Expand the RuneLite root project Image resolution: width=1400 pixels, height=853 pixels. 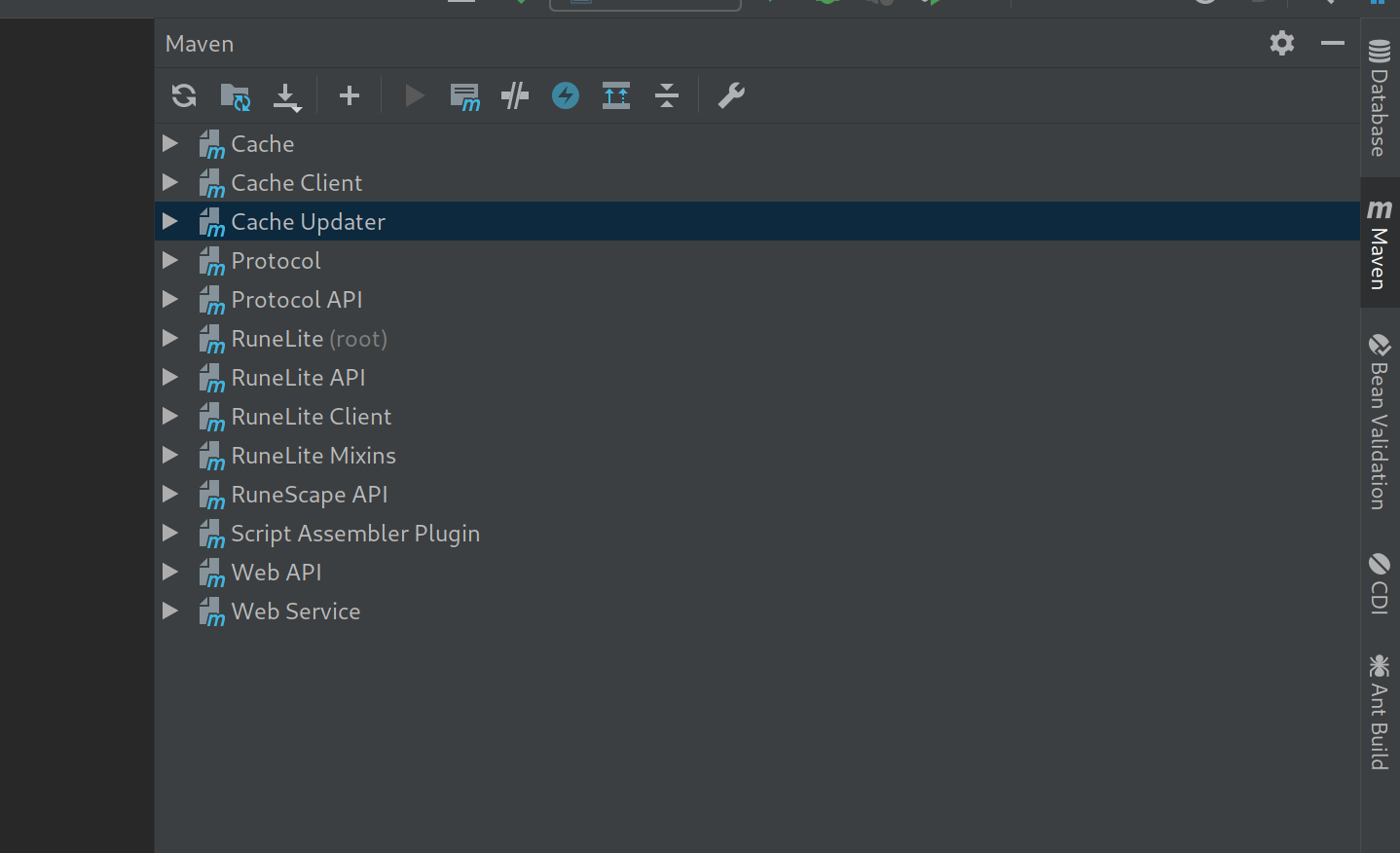tap(170, 338)
